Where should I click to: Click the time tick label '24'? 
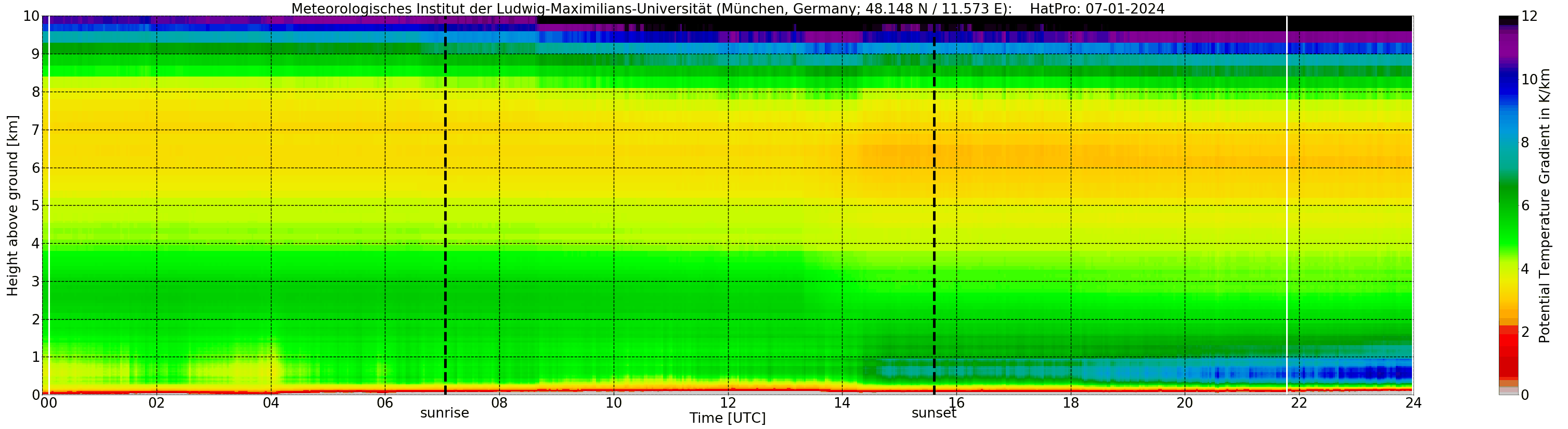[x=1414, y=403]
